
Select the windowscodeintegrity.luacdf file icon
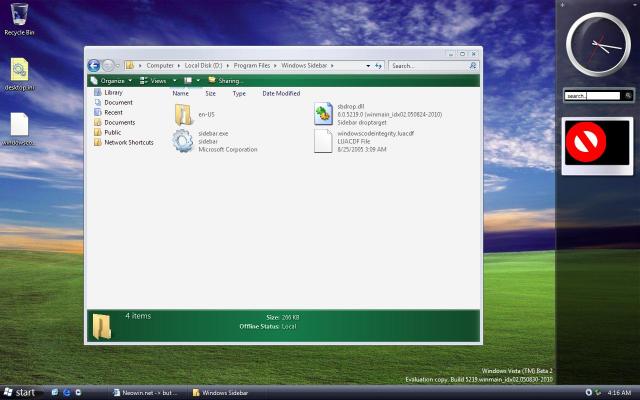click(323, 141)
